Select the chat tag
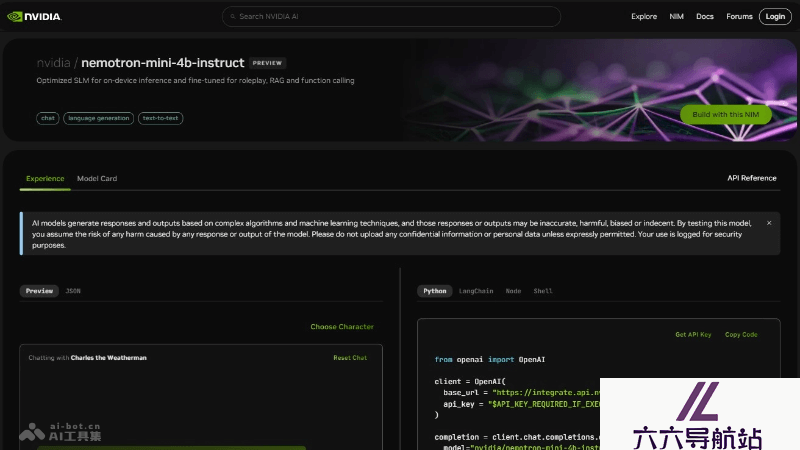 tap(48, 118)
